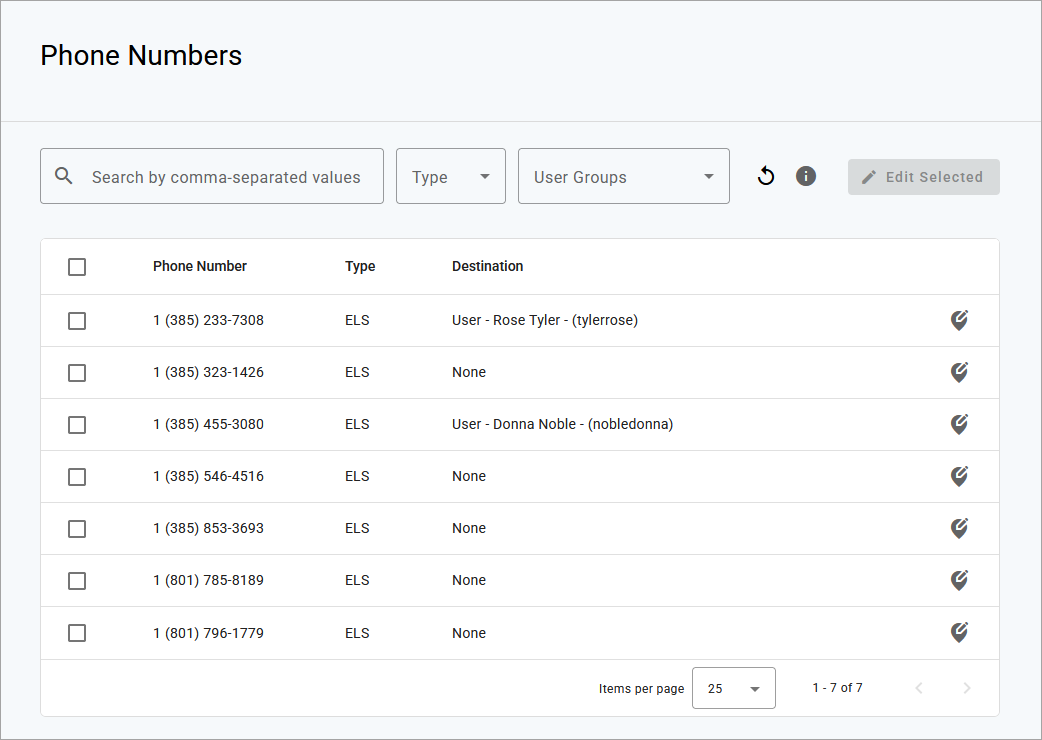Select the checkbox for 1 (385) 853-3693

77,529
